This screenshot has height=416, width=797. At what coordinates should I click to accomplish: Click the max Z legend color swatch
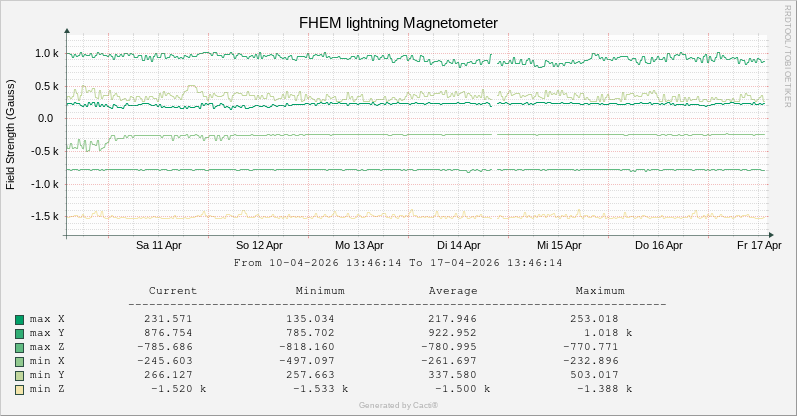point(19,347)
